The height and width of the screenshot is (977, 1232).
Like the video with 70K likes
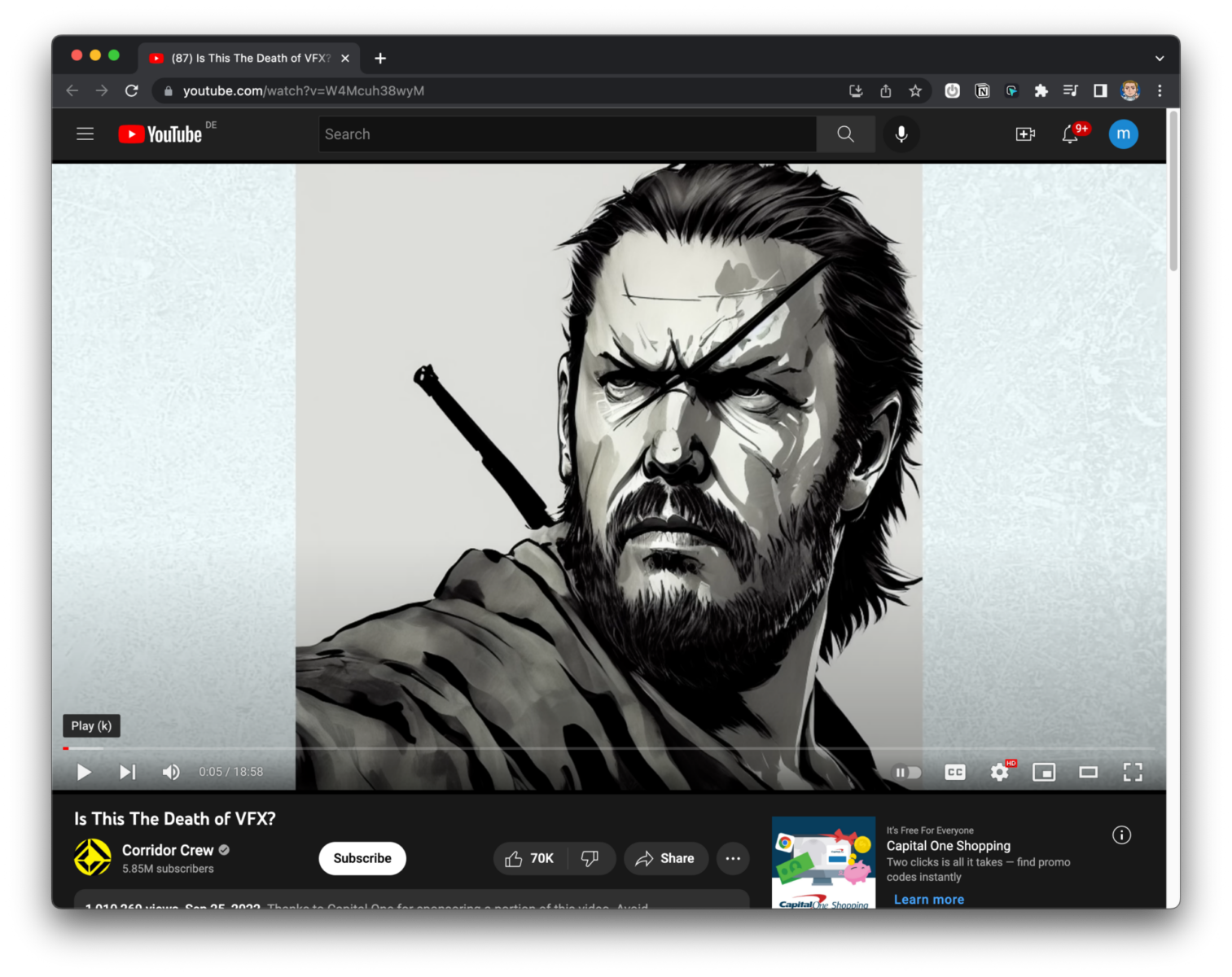(x=530, y=859)
